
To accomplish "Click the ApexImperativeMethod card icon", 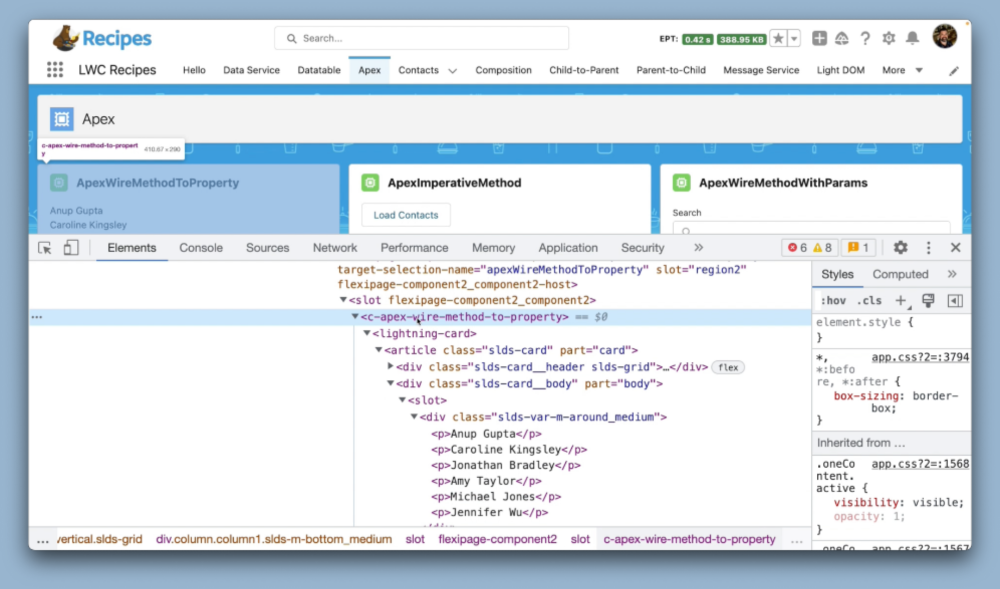I will pos(370,183).
